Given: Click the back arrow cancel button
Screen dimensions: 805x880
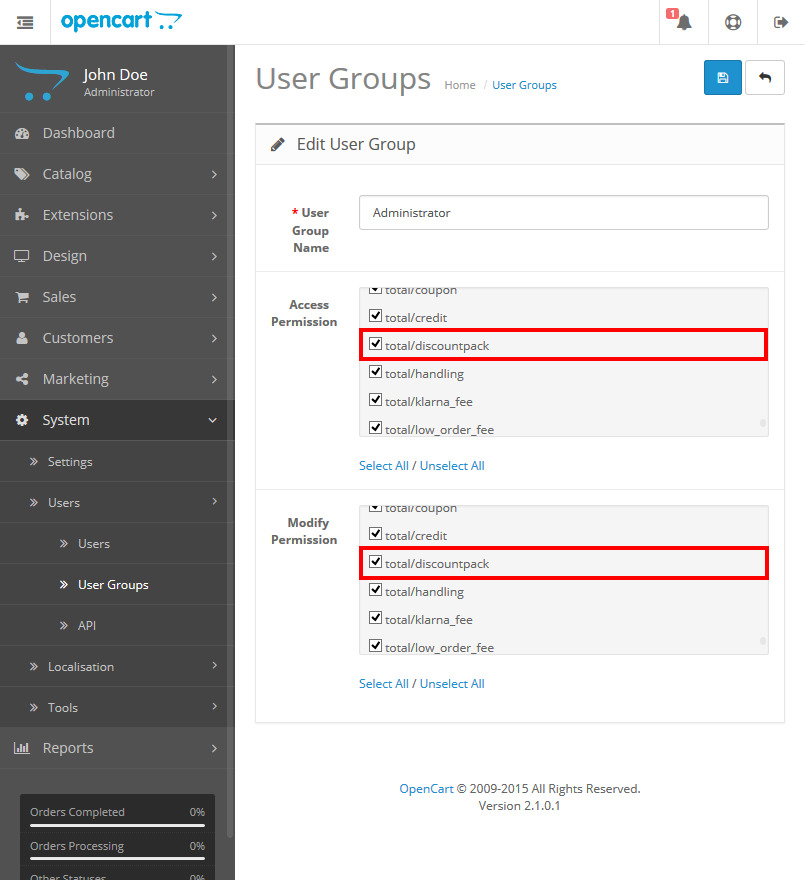Looking at the screenshot, I should click(x=765, y=77).
